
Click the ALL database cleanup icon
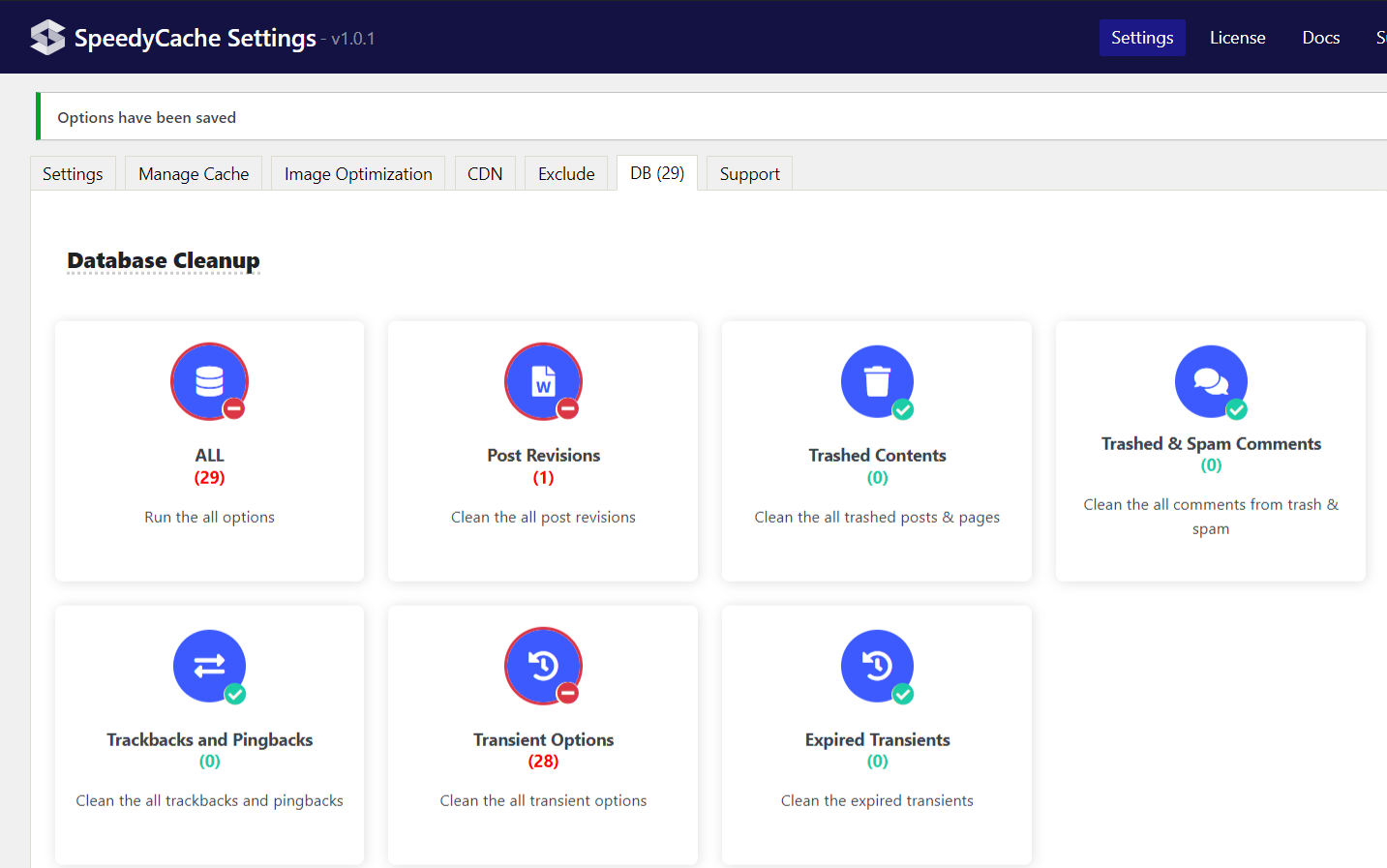(x=209, y=381)
